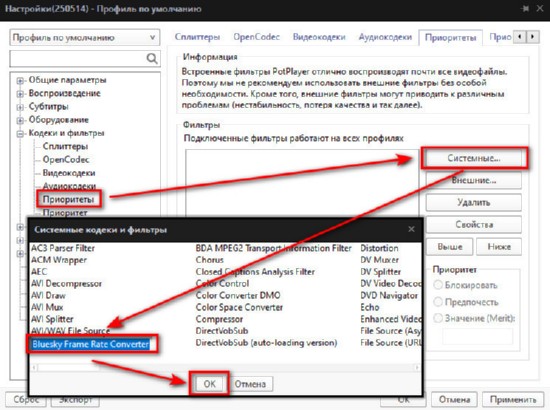Viewport: 550px width, 410px height.
Task: Expand the Воспроизведение tree node
Action: [x=20, y=94]
